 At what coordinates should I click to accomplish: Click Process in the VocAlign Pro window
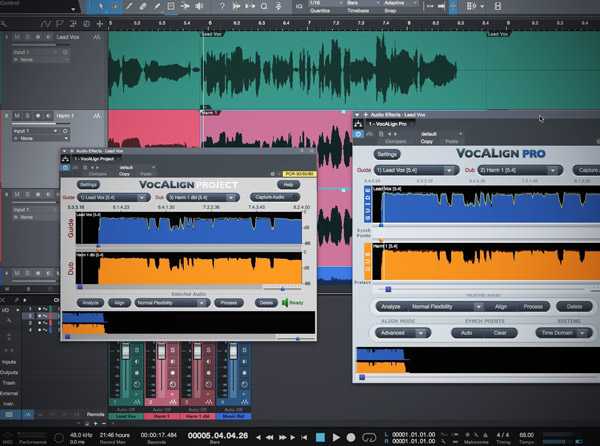click(x=533, y=306)
